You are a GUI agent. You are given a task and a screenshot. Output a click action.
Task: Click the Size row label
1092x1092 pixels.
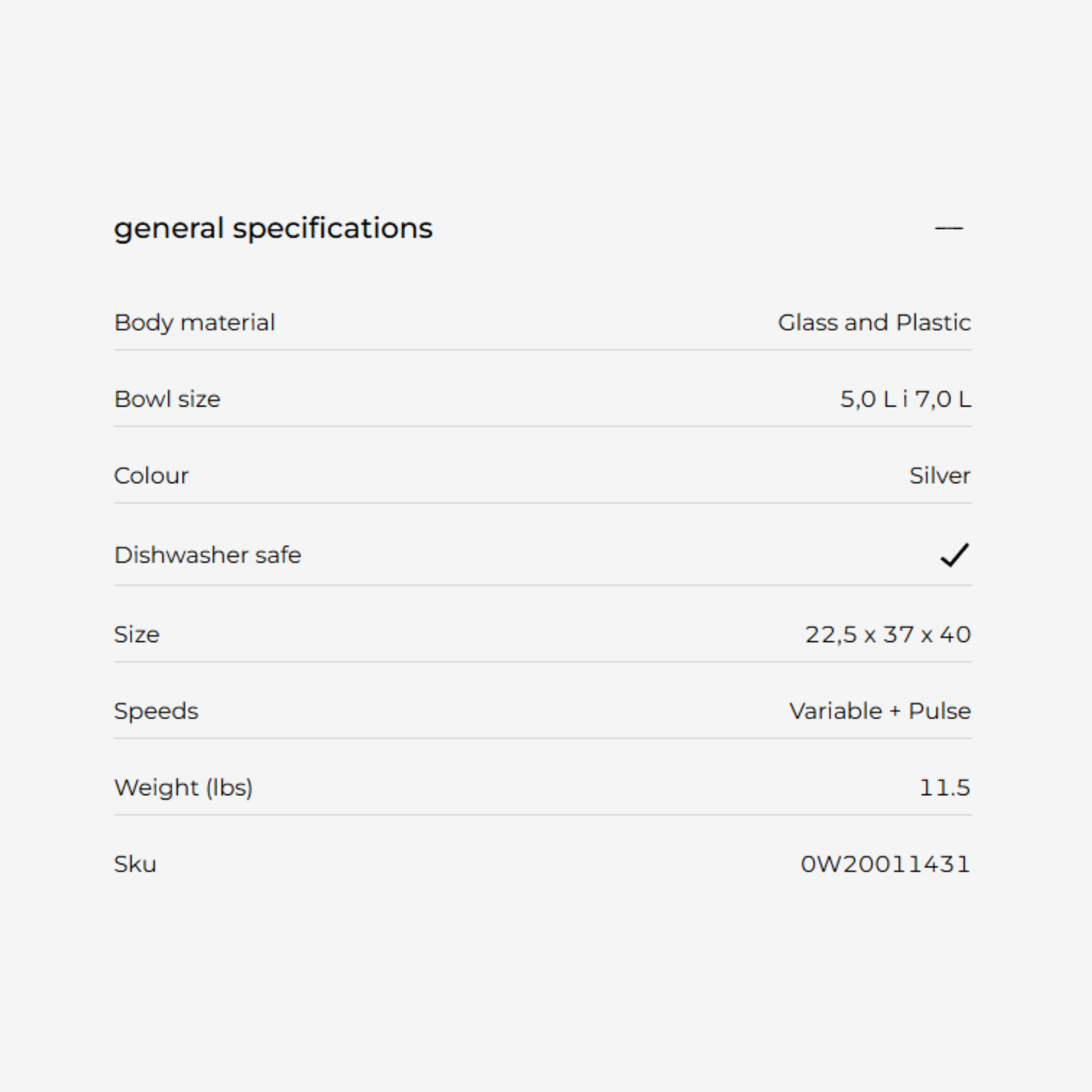tap(137, 635)
